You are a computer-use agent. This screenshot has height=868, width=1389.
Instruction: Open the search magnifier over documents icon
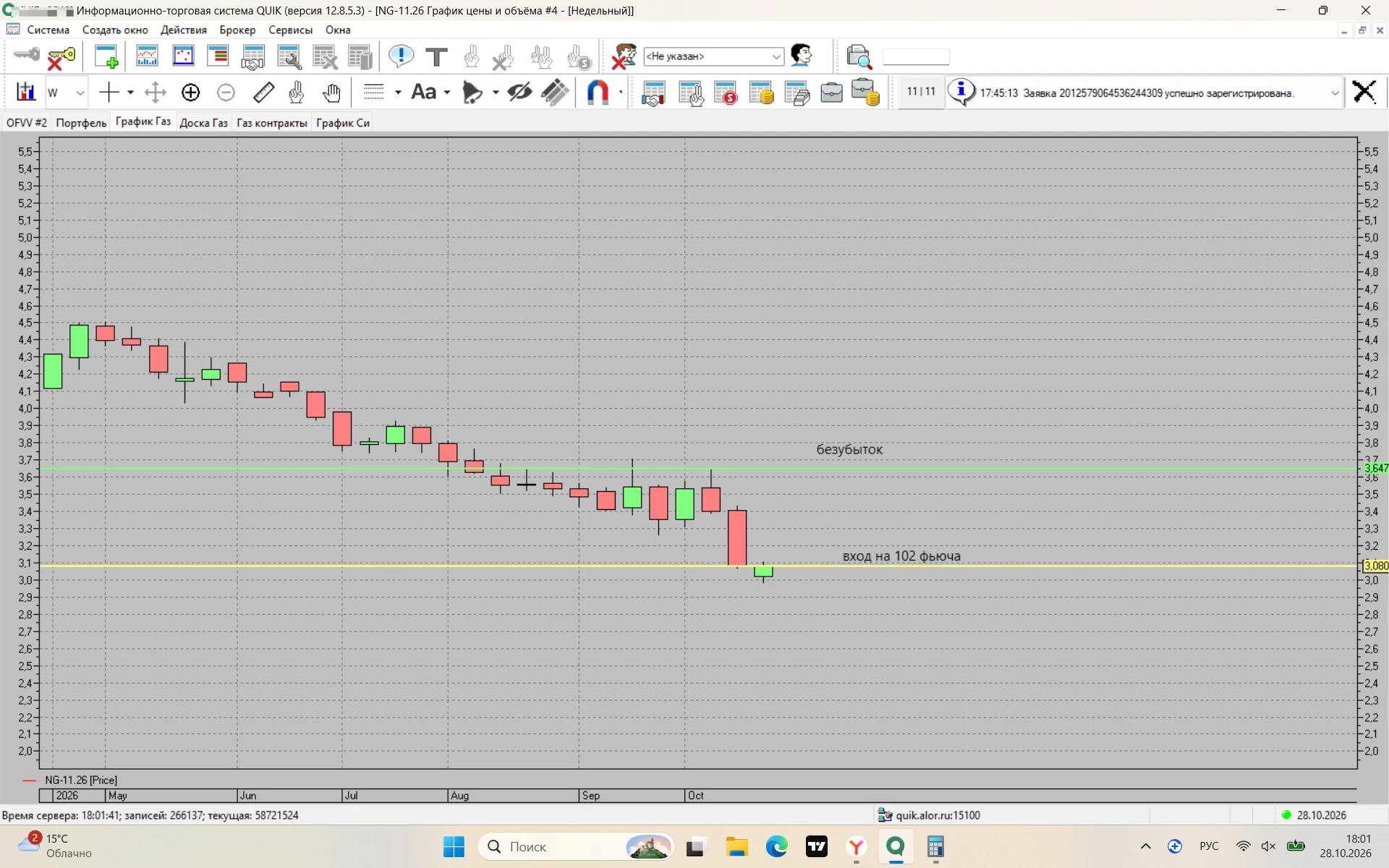pos(859,56)
